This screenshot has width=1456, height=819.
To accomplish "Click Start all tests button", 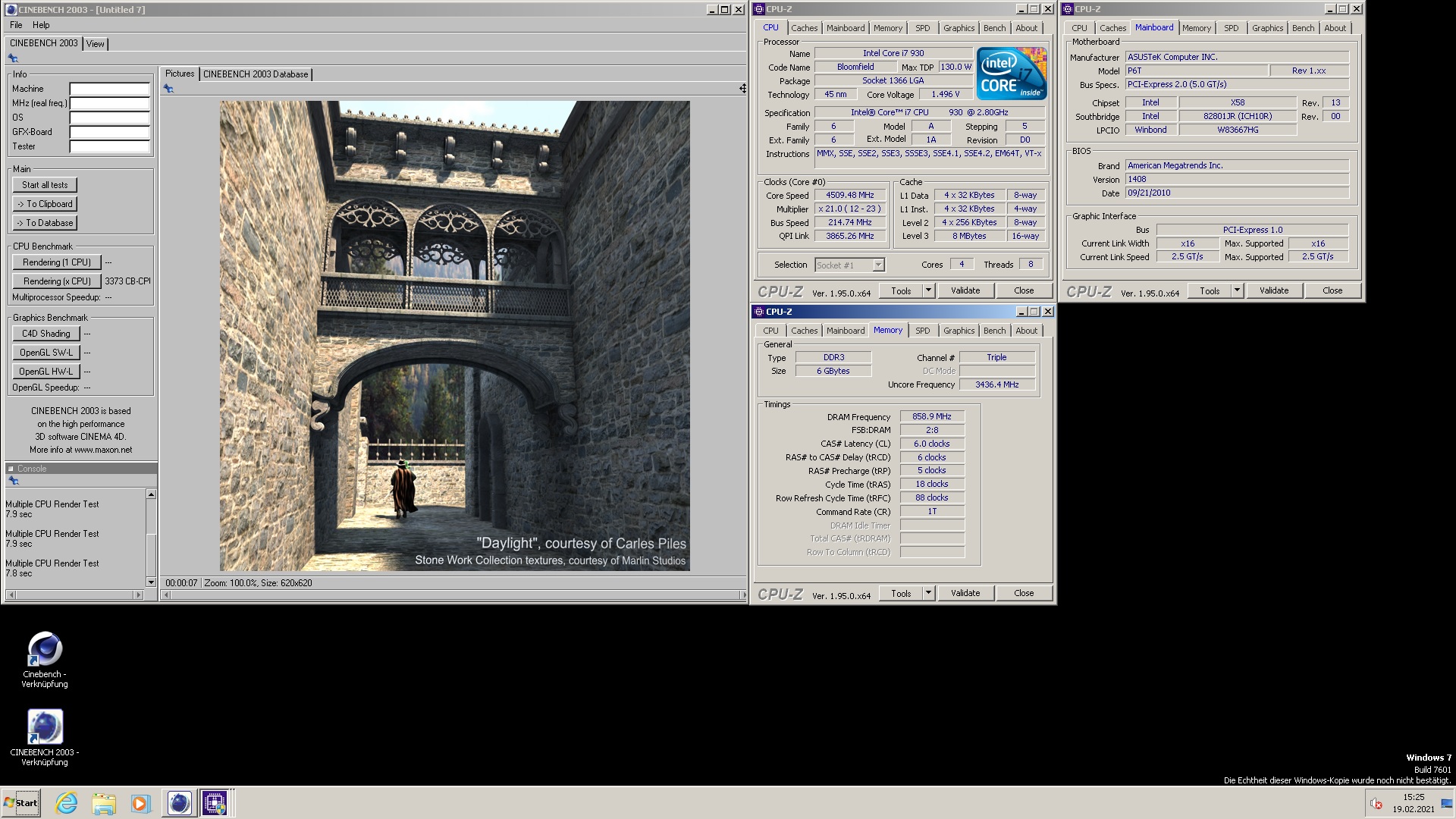I will point(45,185).
